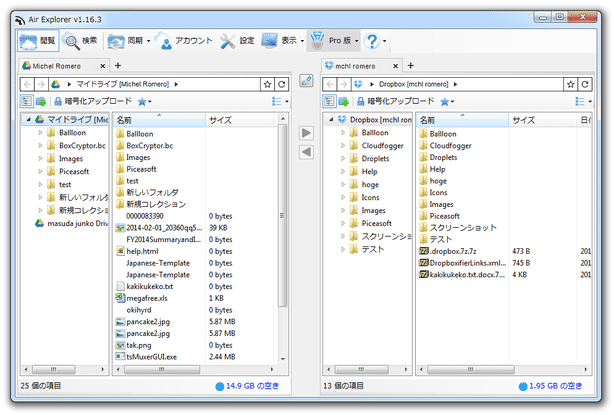614x415 pixels.
Task: Open the 表示 dropdown arrow
Action: coord(302,41)
